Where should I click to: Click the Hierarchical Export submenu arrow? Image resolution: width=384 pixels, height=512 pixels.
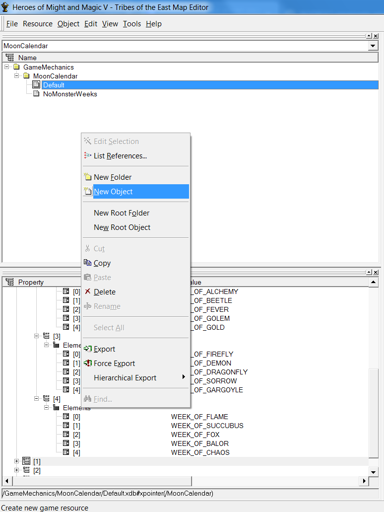point(183,377)
